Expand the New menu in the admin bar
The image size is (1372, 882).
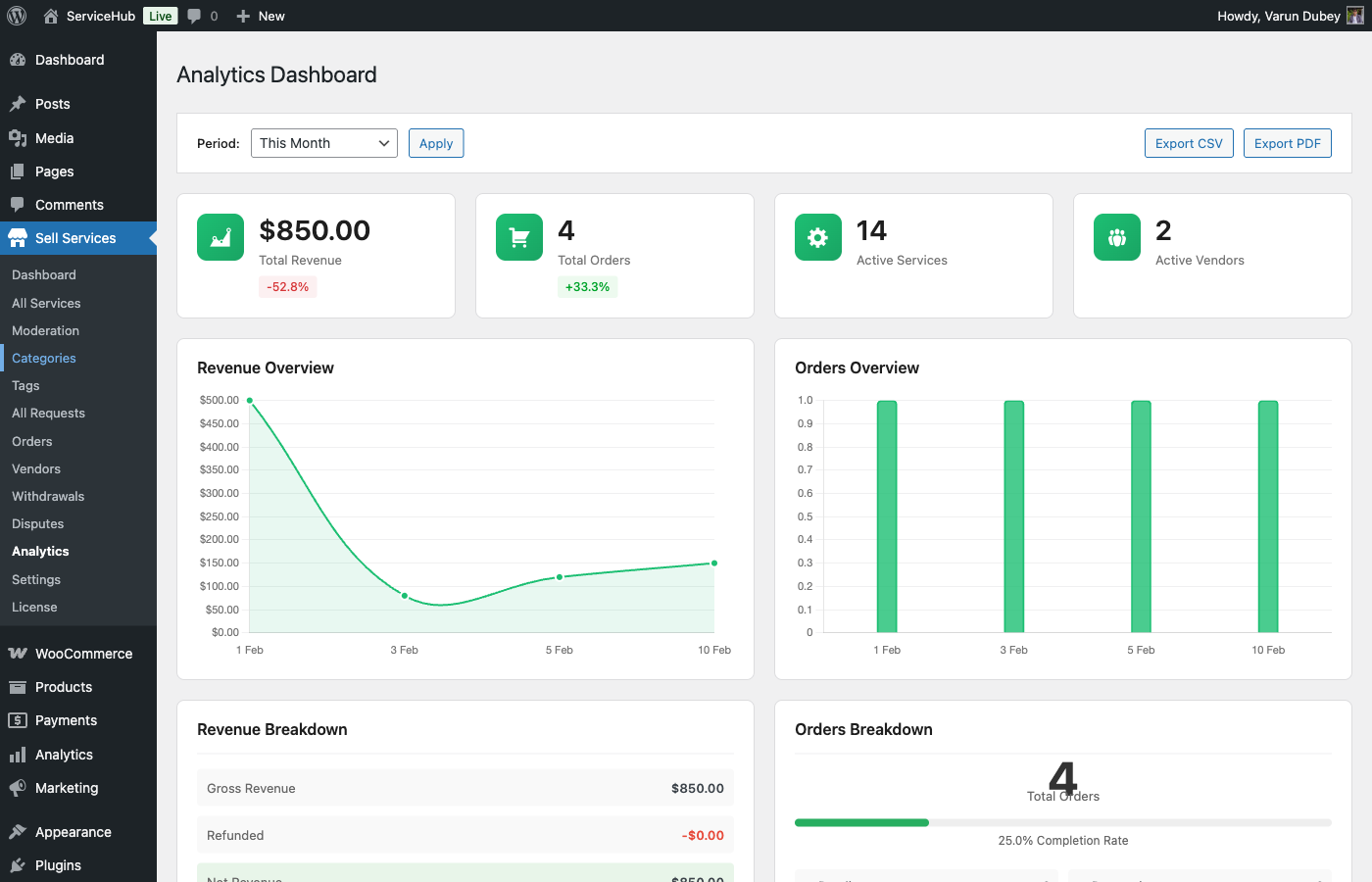pos(260,16)
